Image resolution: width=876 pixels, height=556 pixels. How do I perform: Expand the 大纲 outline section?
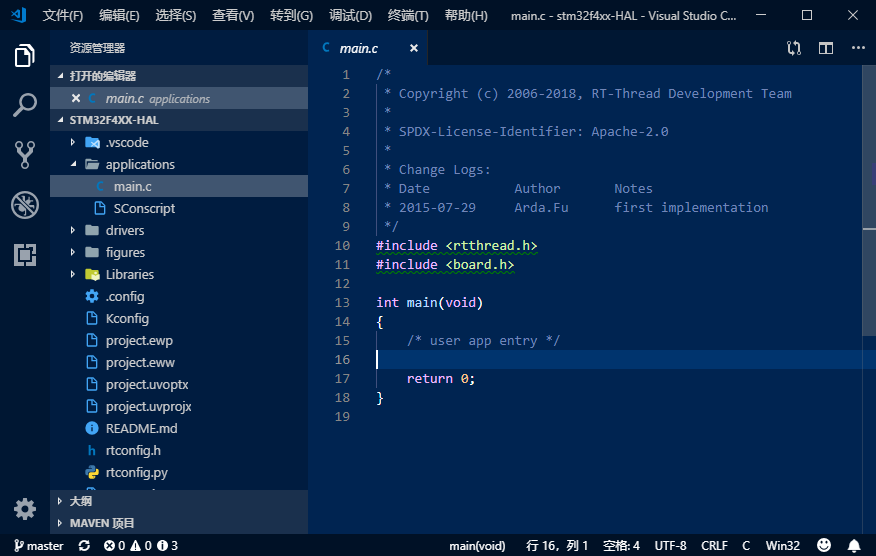click(x=179, y=501)
